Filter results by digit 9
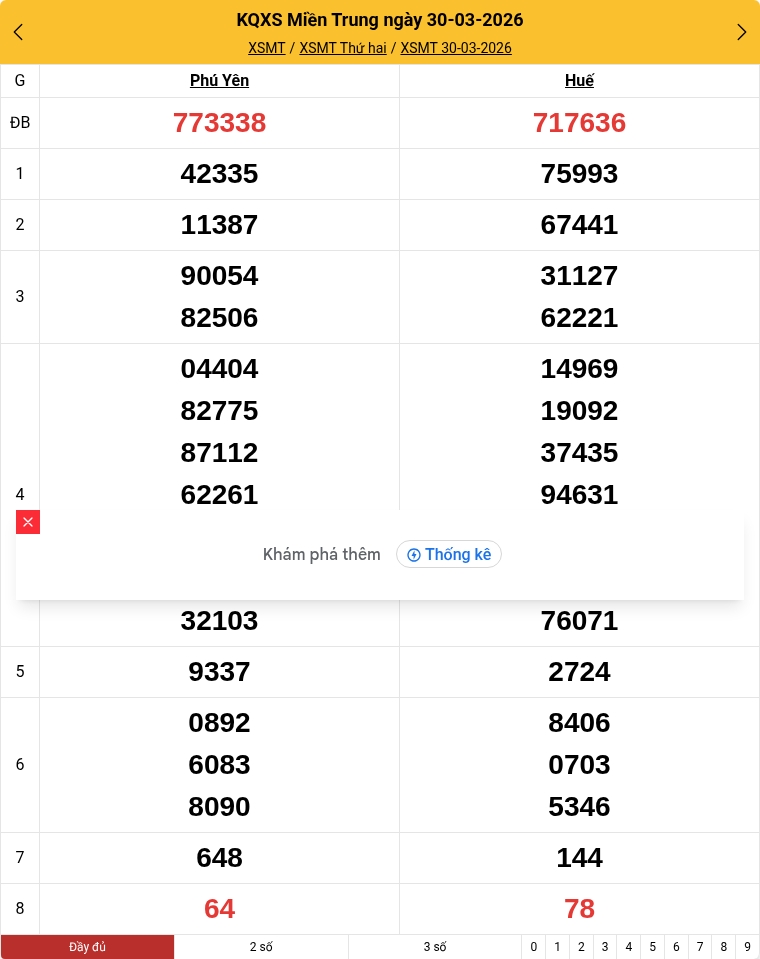This screenshot has width=760, height=959. click(x=747, y=947)
